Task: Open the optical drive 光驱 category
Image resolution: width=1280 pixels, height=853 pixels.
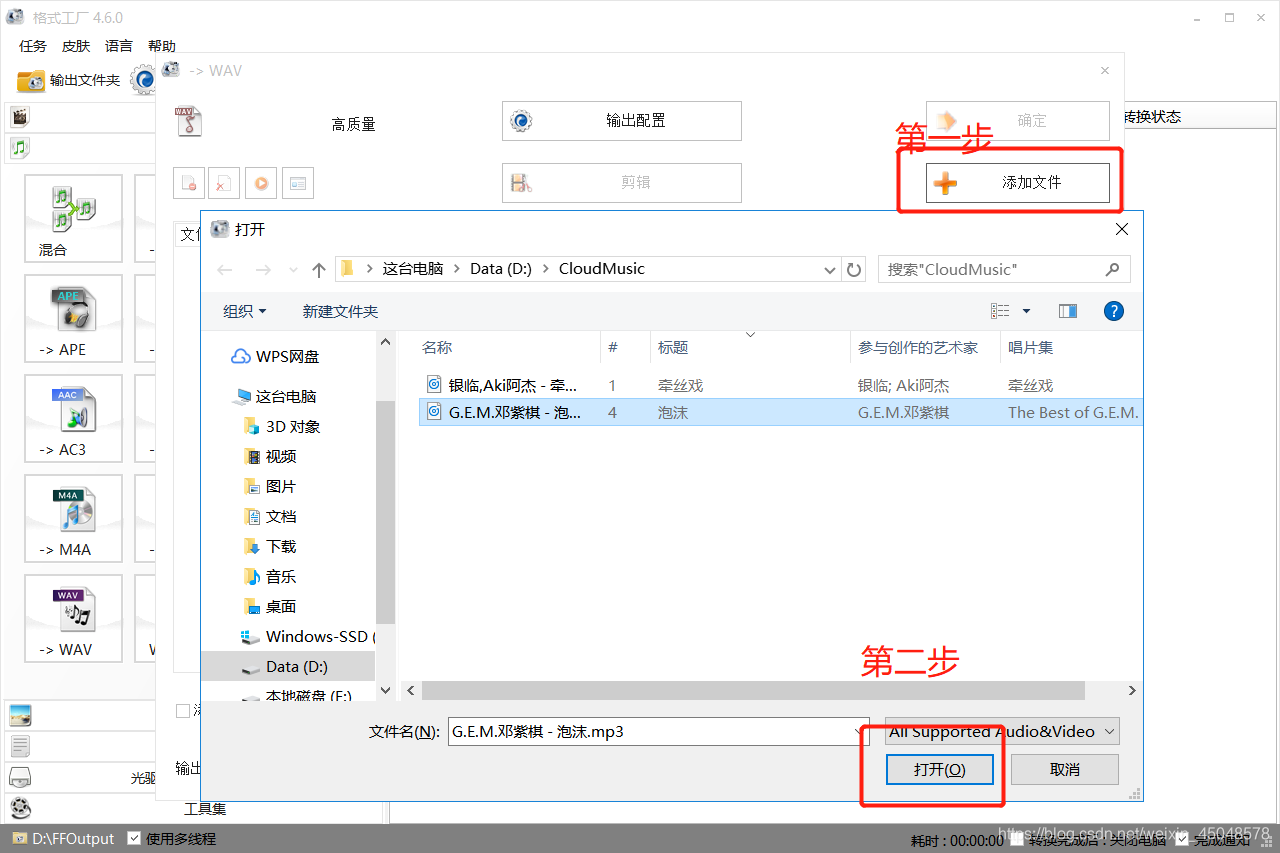Action: [x=20, y=777]
